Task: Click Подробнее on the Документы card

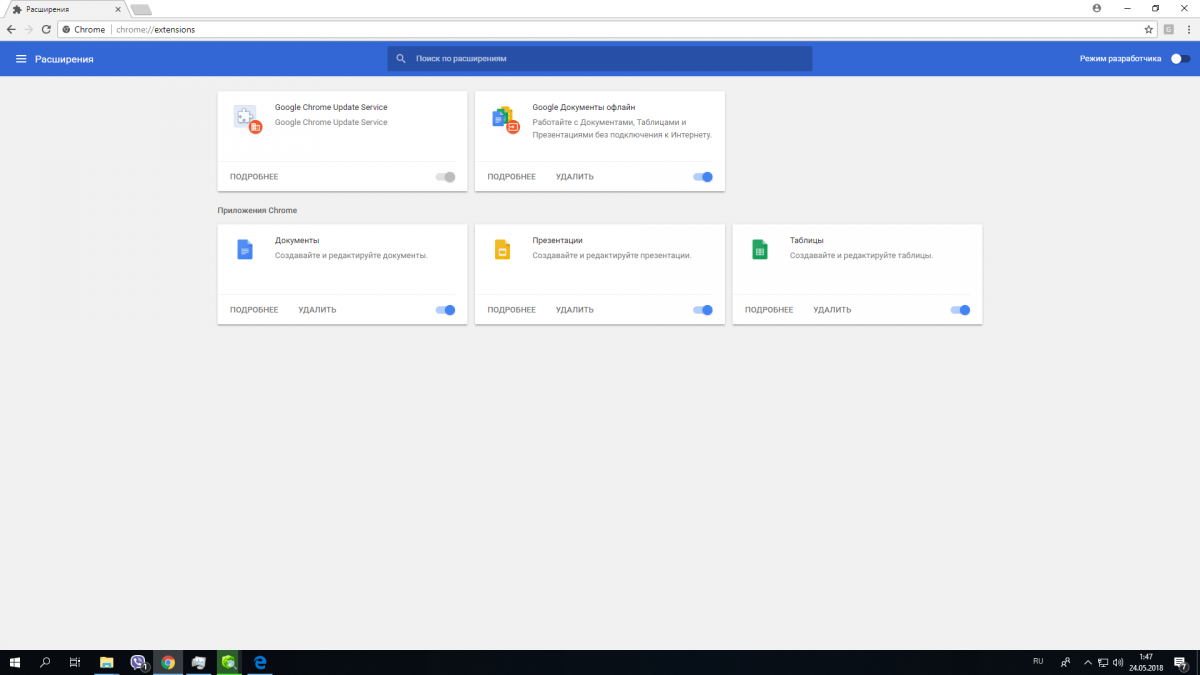Action: click(x=254, y=310)
